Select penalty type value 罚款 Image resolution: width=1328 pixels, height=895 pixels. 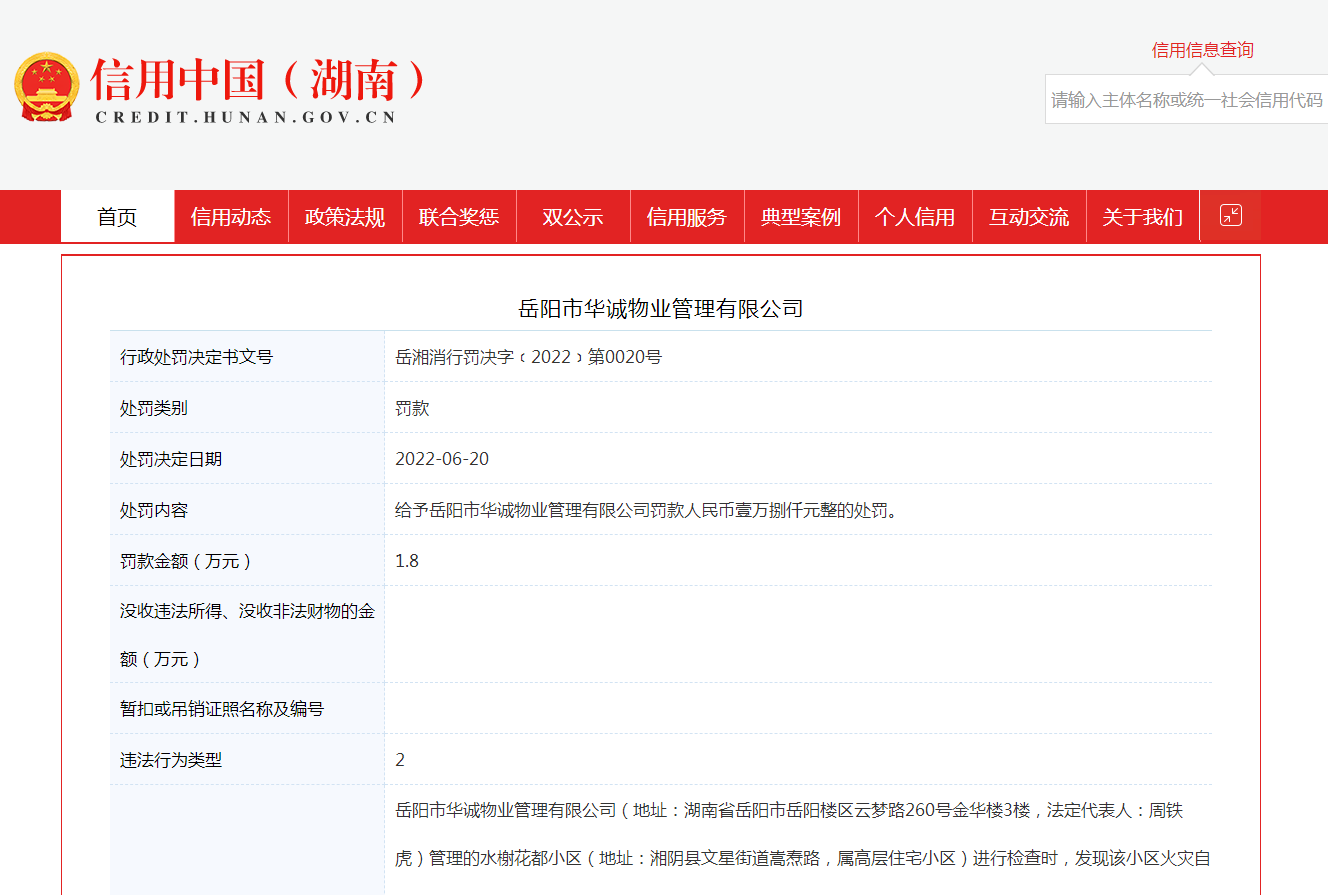pos(412,408)
